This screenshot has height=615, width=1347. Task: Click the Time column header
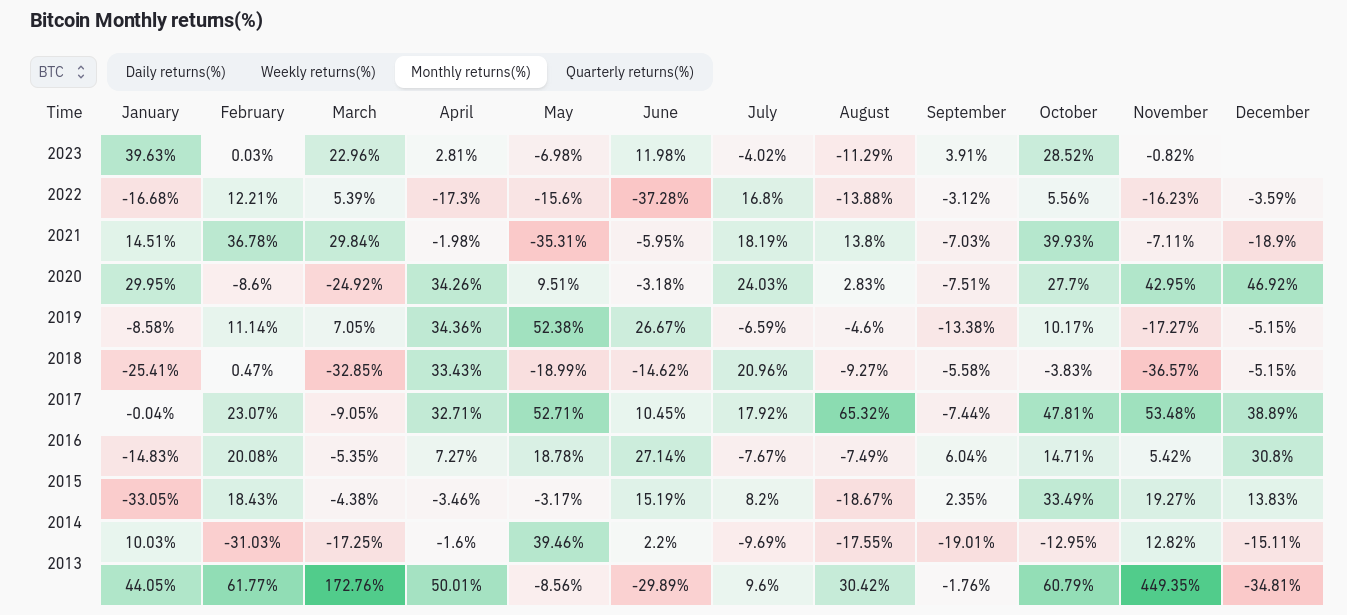click(64, 112)
